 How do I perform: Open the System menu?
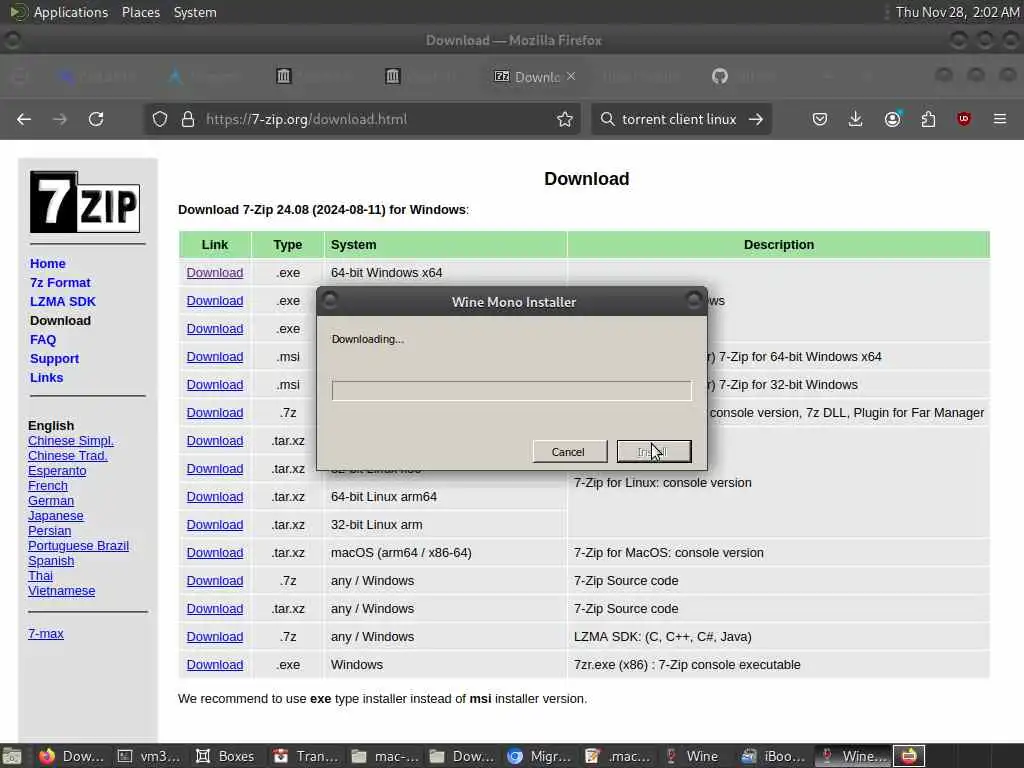(195, 12)
